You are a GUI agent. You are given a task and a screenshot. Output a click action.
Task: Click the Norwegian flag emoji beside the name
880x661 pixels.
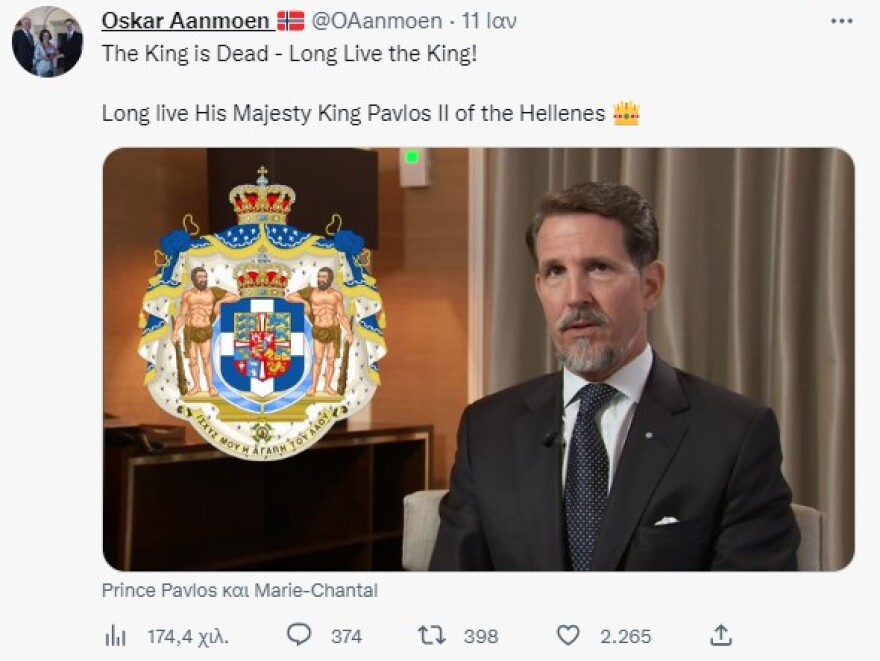(x=291, y=21)
